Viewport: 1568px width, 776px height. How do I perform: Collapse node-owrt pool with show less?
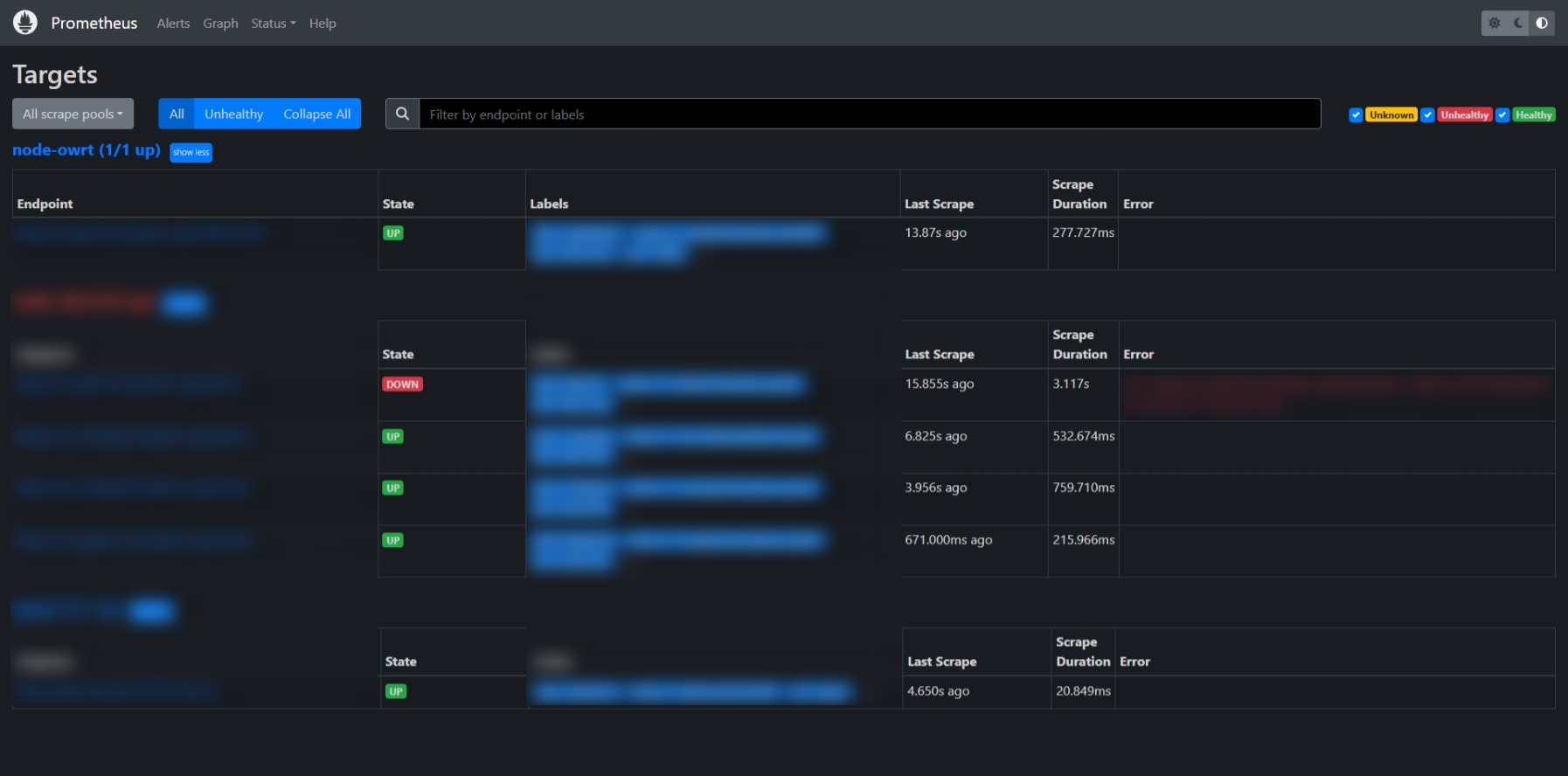click(x=191, y=152)
